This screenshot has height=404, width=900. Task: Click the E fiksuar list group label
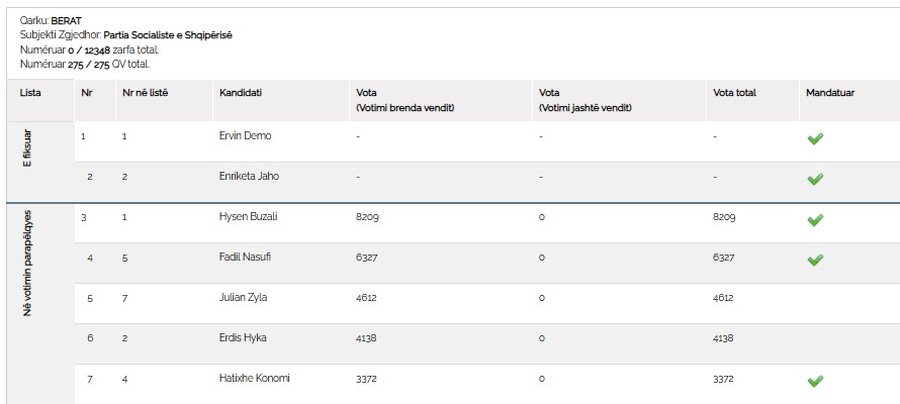[27, 148]
